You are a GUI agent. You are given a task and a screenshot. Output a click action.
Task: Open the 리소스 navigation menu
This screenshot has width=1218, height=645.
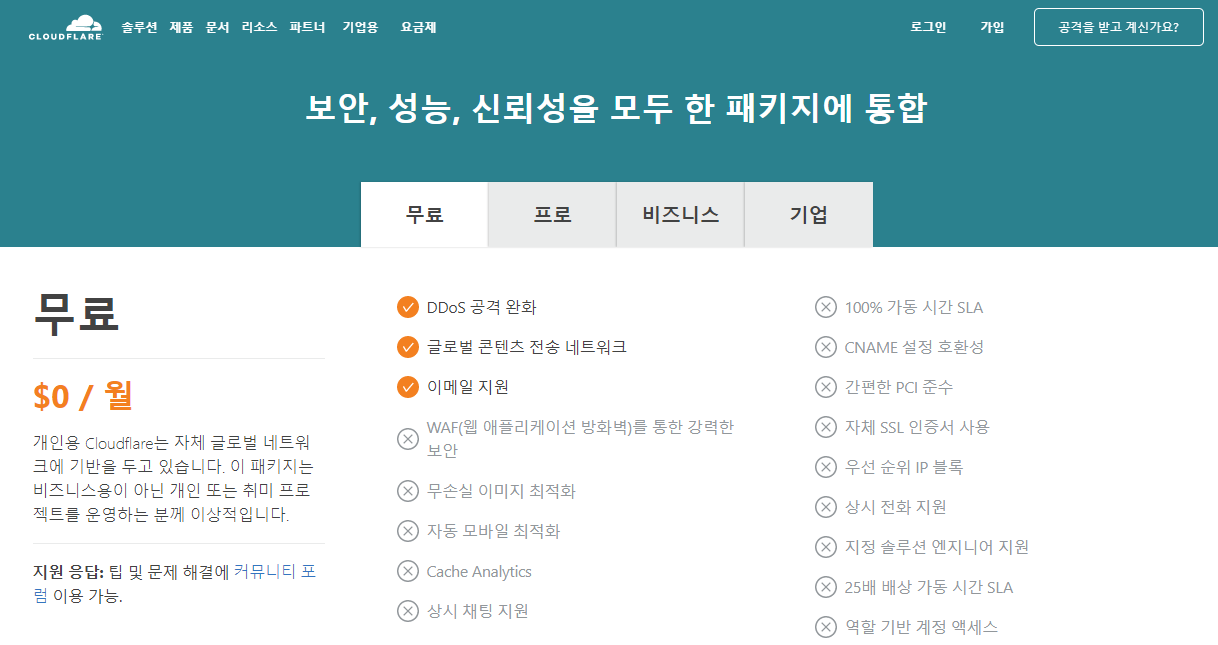coord(259,27)
